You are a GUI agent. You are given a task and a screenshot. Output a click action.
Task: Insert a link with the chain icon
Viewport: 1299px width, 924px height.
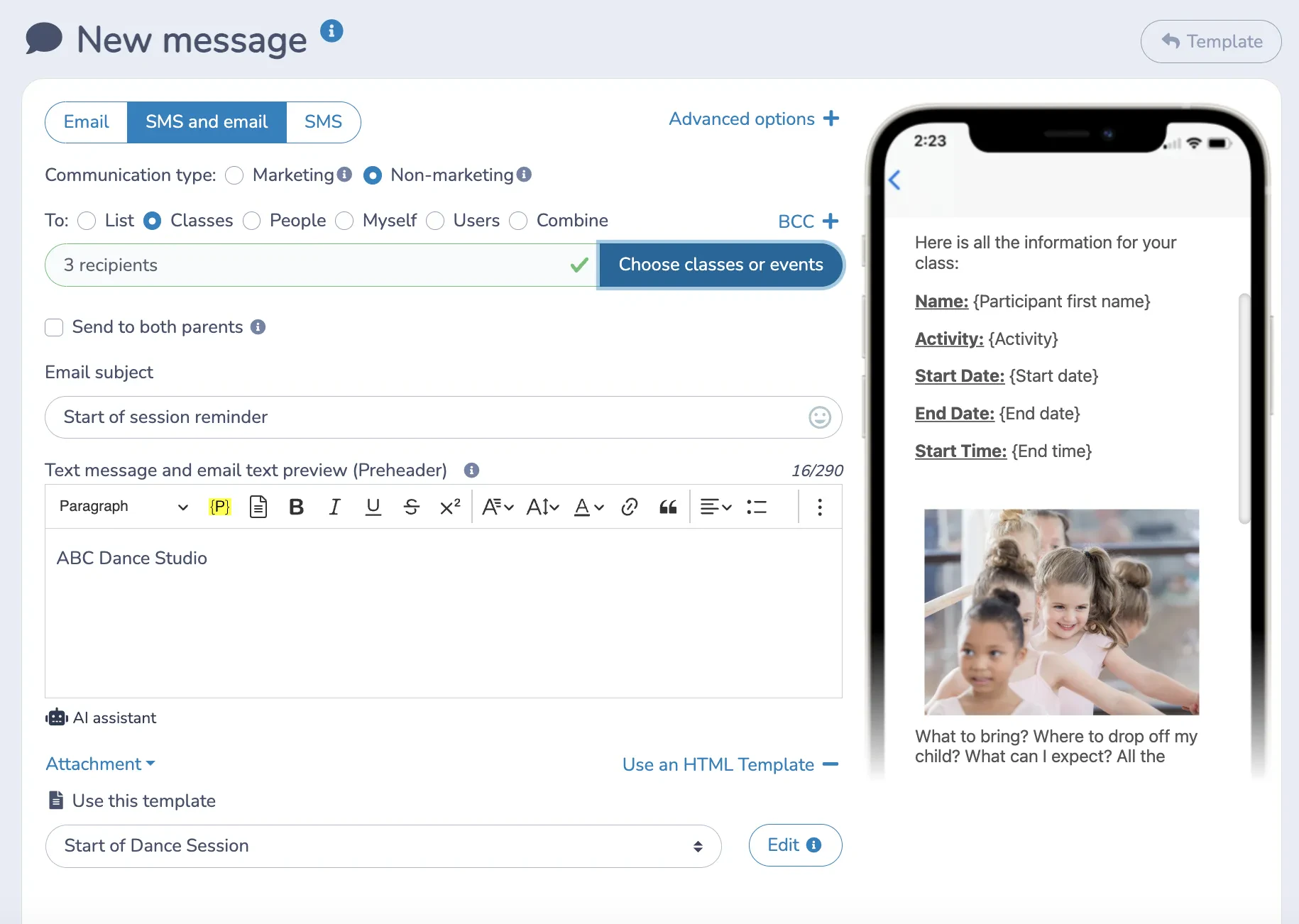click(x=629, y=507)
